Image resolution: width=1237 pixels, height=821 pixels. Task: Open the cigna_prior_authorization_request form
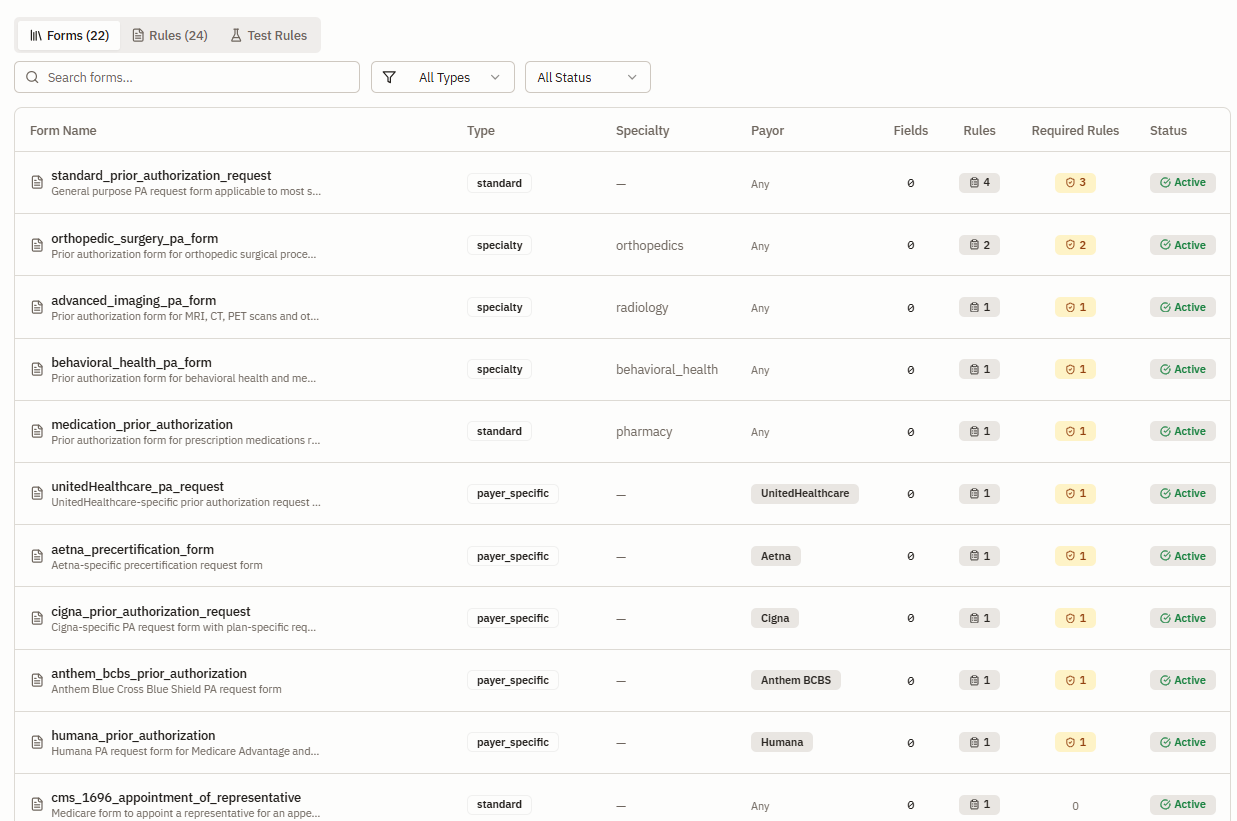click(x=151, y=611)
